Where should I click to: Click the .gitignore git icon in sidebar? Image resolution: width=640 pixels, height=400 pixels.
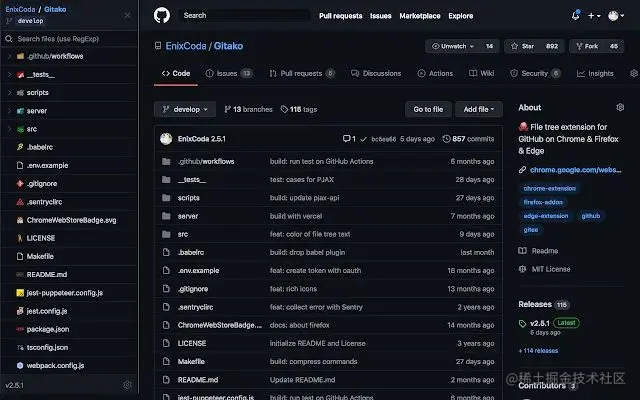[20, 183]
